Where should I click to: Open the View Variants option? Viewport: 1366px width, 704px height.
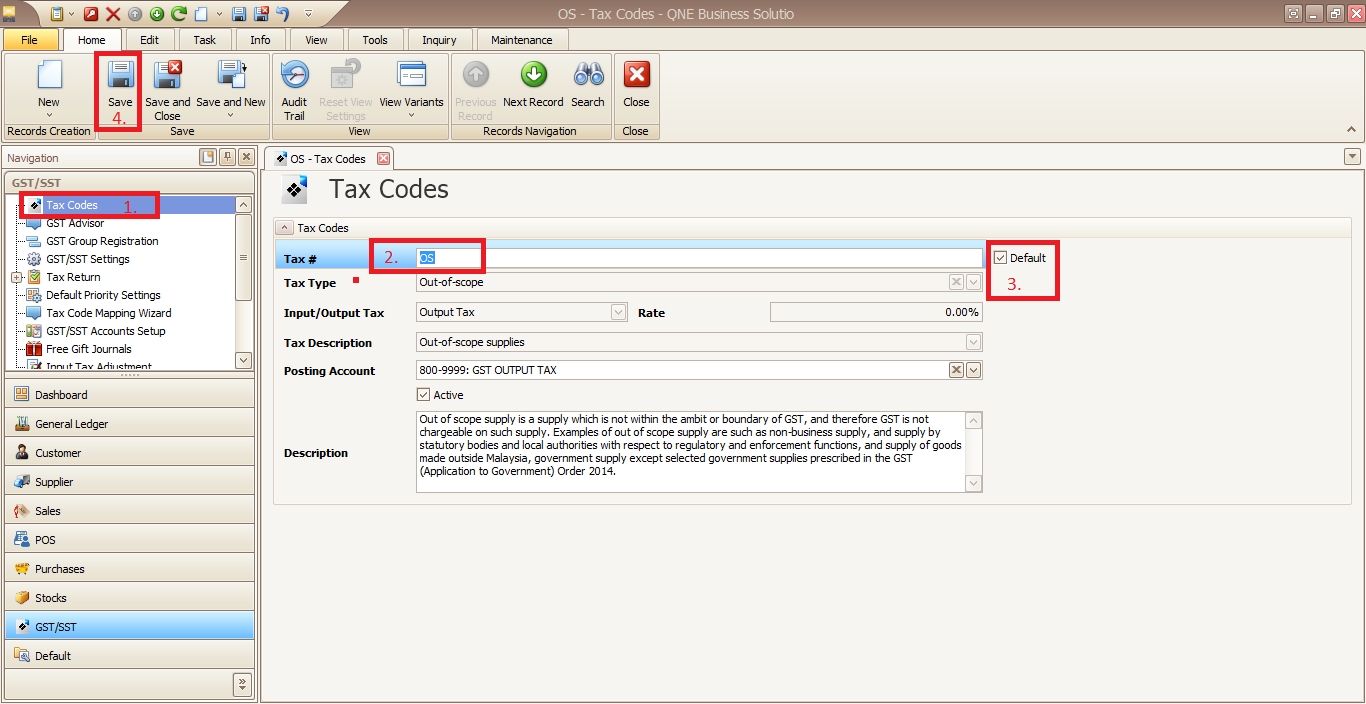pos(411,89)
